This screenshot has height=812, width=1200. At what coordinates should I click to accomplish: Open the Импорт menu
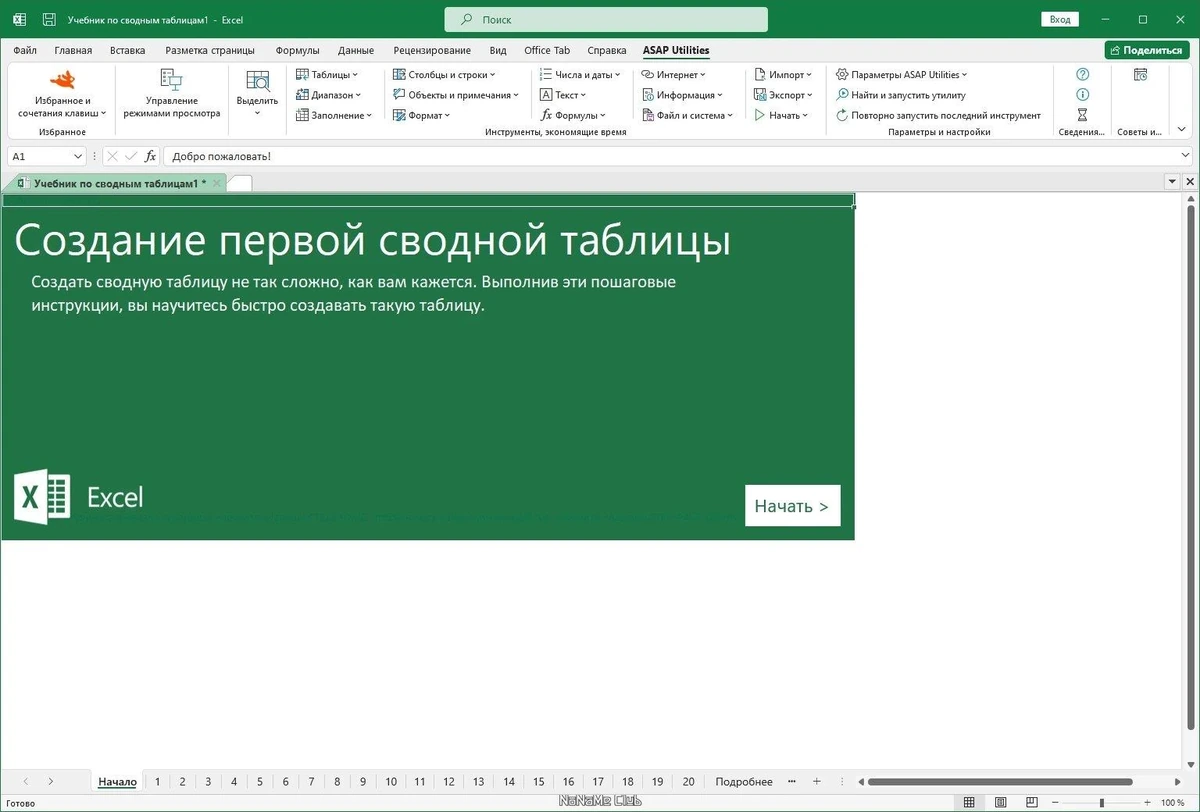(783, 75)
